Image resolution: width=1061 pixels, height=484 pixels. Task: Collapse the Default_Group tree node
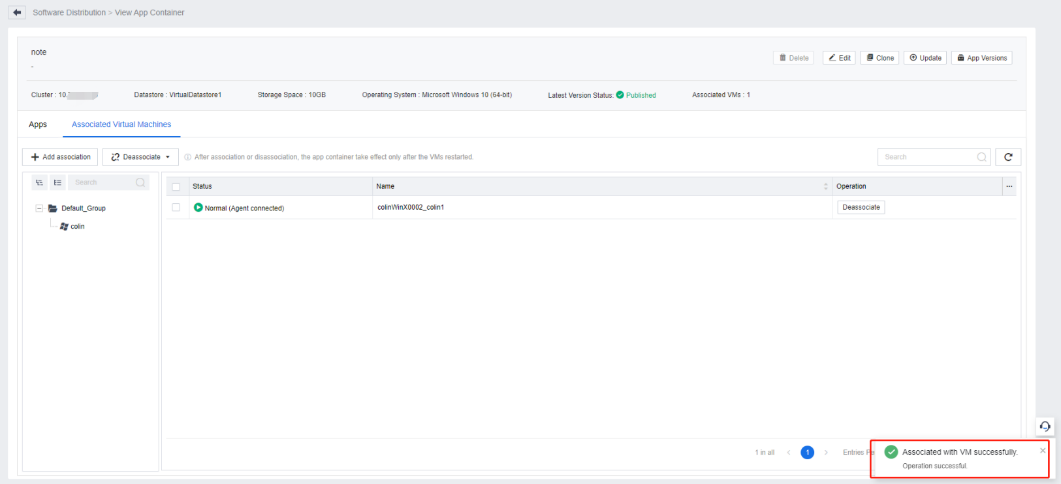[x=39, y=208]
